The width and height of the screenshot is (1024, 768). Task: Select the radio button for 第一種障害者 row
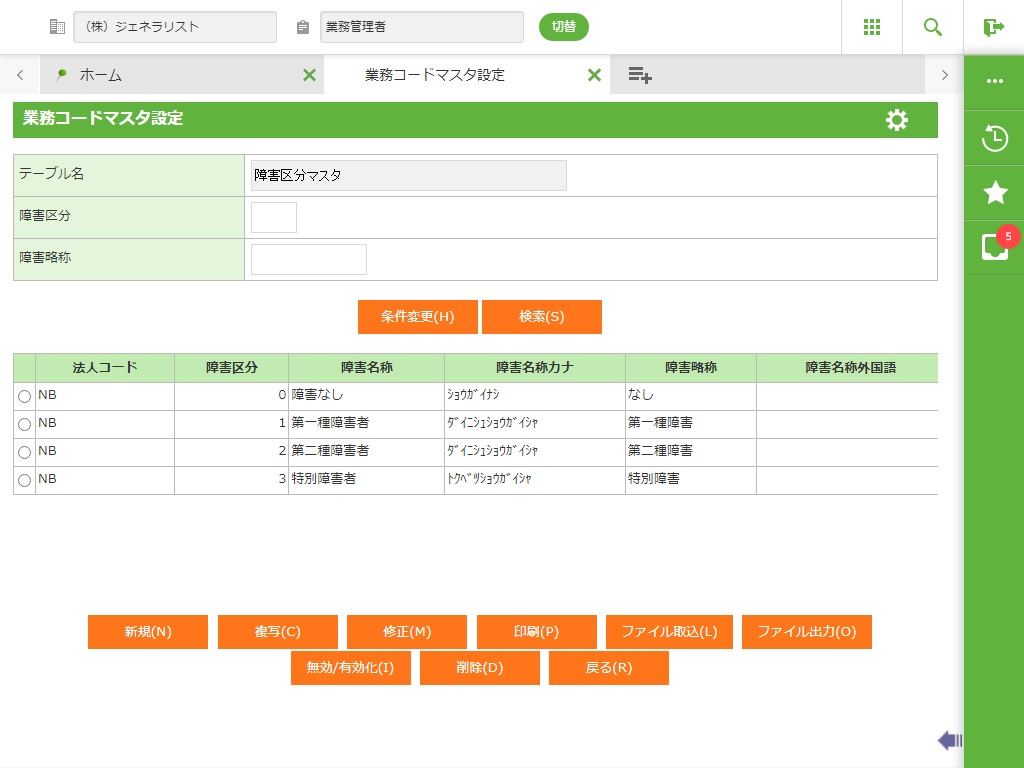(x=25, y=425)
